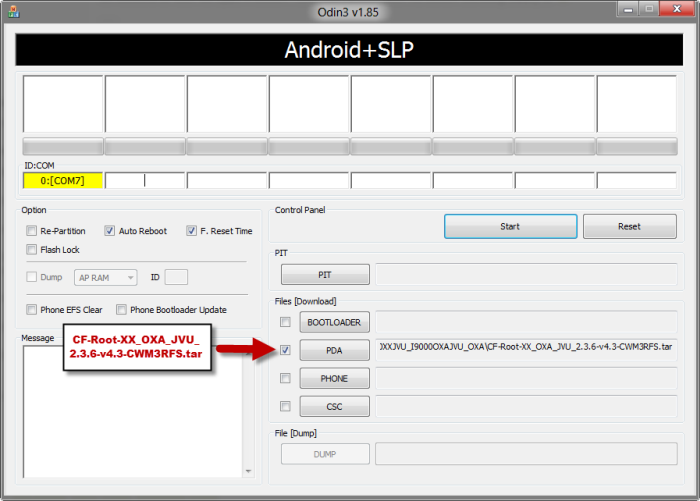Toggle the F. Reset Time checkbox

coord(191,231)
